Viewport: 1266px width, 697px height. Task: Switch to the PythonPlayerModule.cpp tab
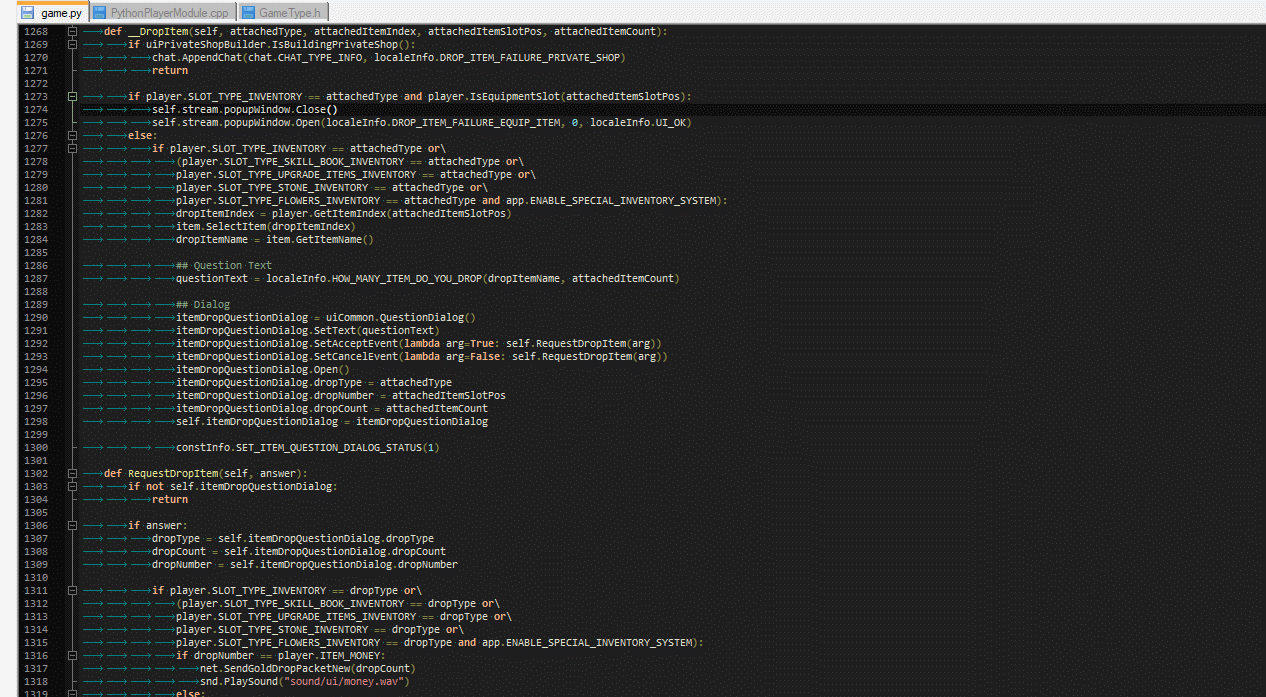pyautogui.click(x=168, y=13)
